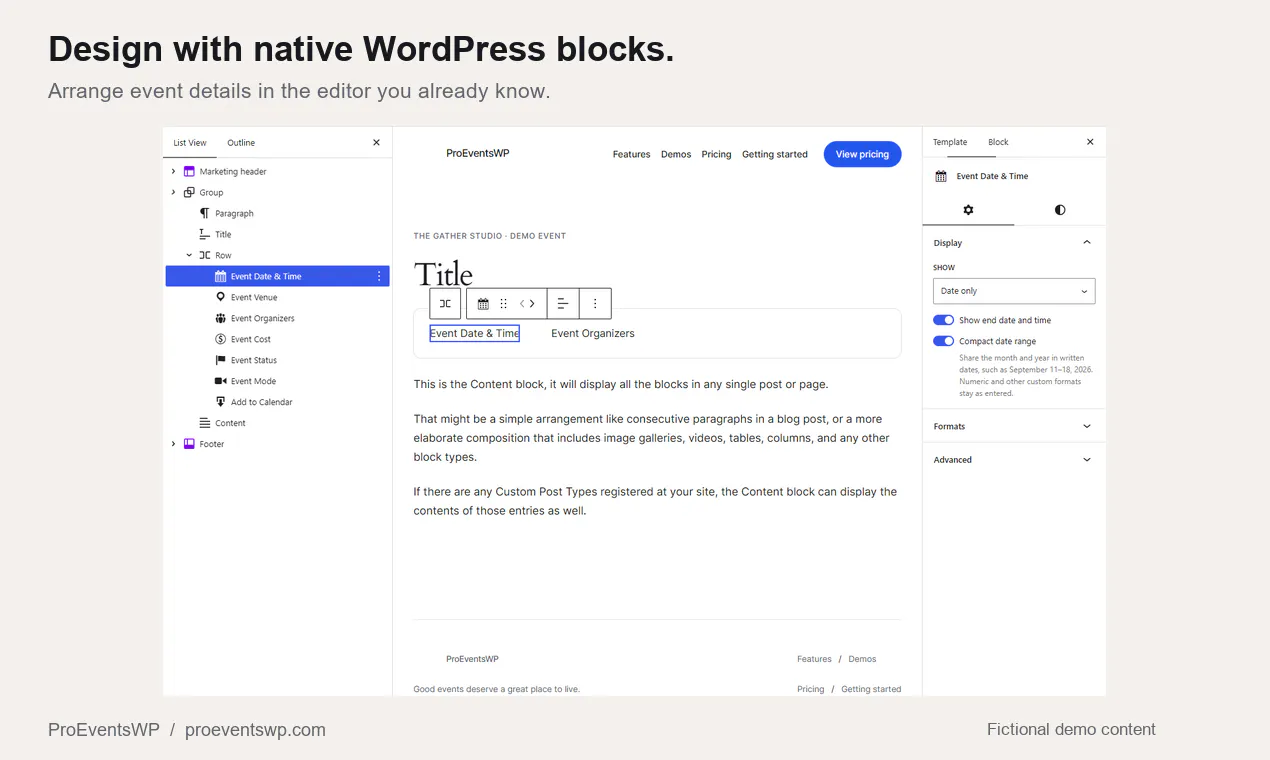
Task: Collapse the Display panel section
Action: click(x=1014, y=243)
